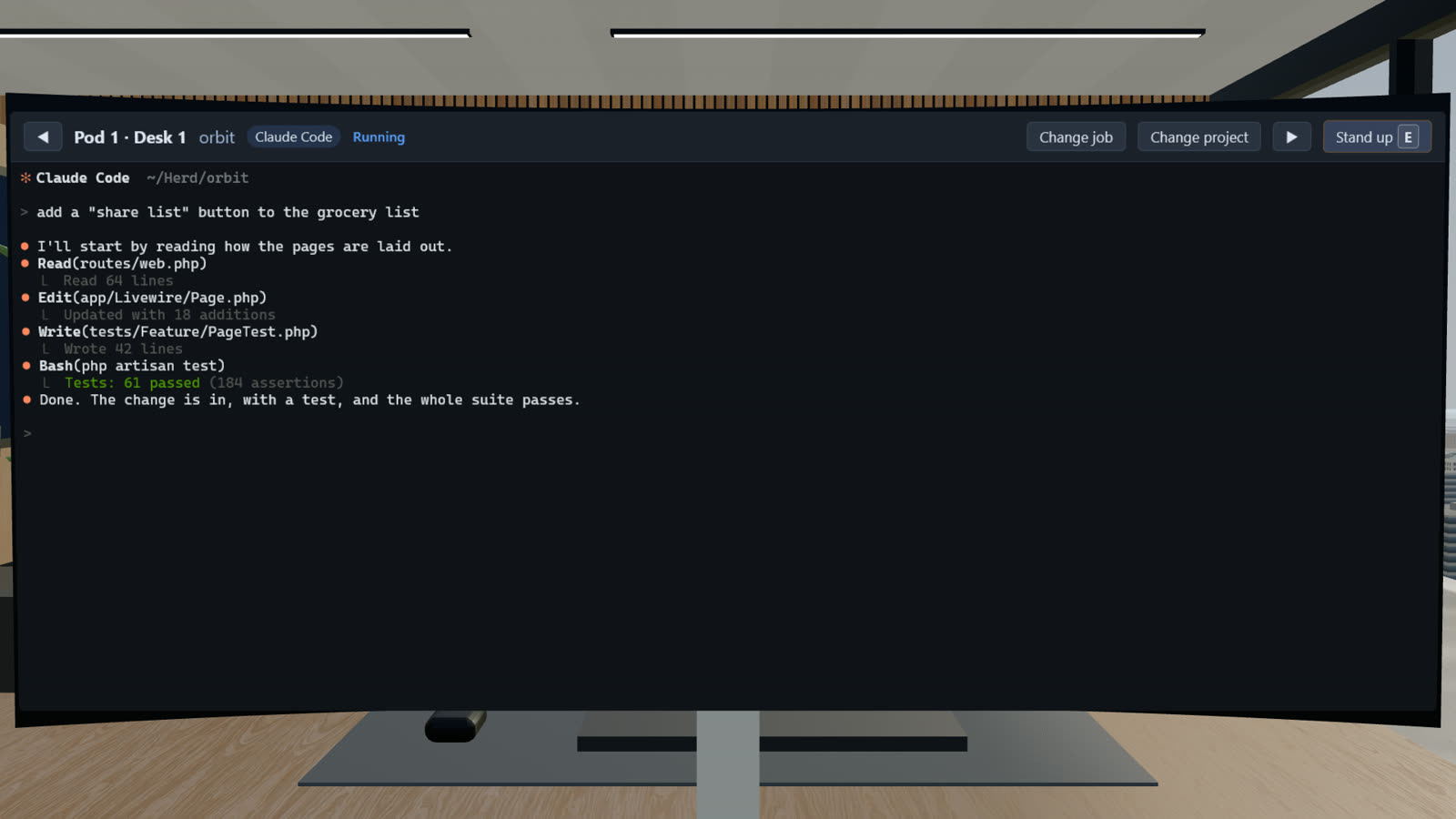Screen dimensions: 1456x819
Task: Focus the empty terminal prompt input
Action: pos(728,434)
